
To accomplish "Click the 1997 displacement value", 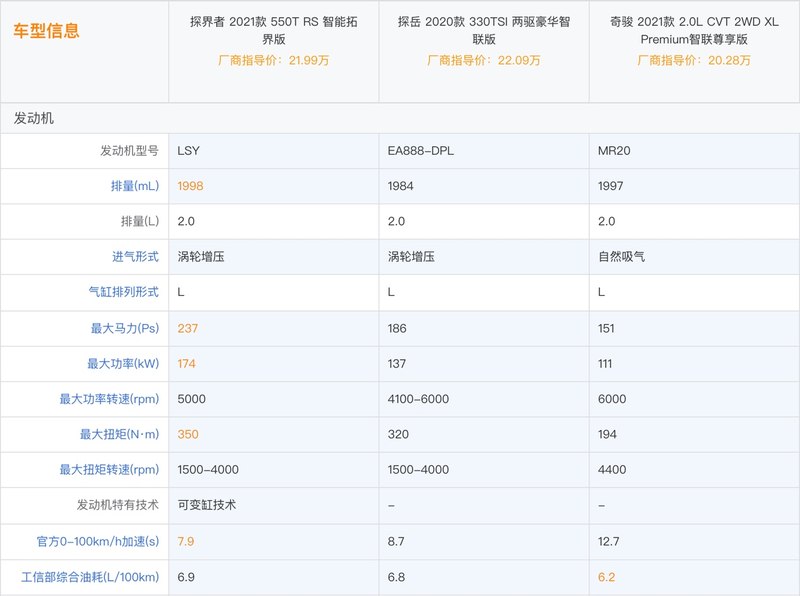I will coord(611,186).
